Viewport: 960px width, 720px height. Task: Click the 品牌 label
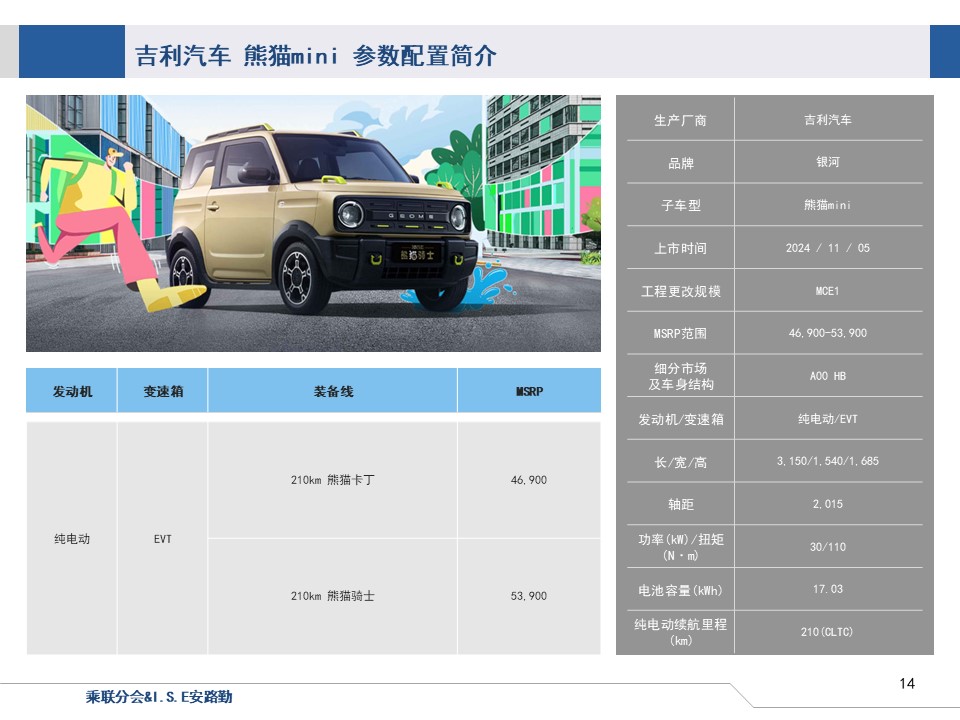tap(680, 163)
